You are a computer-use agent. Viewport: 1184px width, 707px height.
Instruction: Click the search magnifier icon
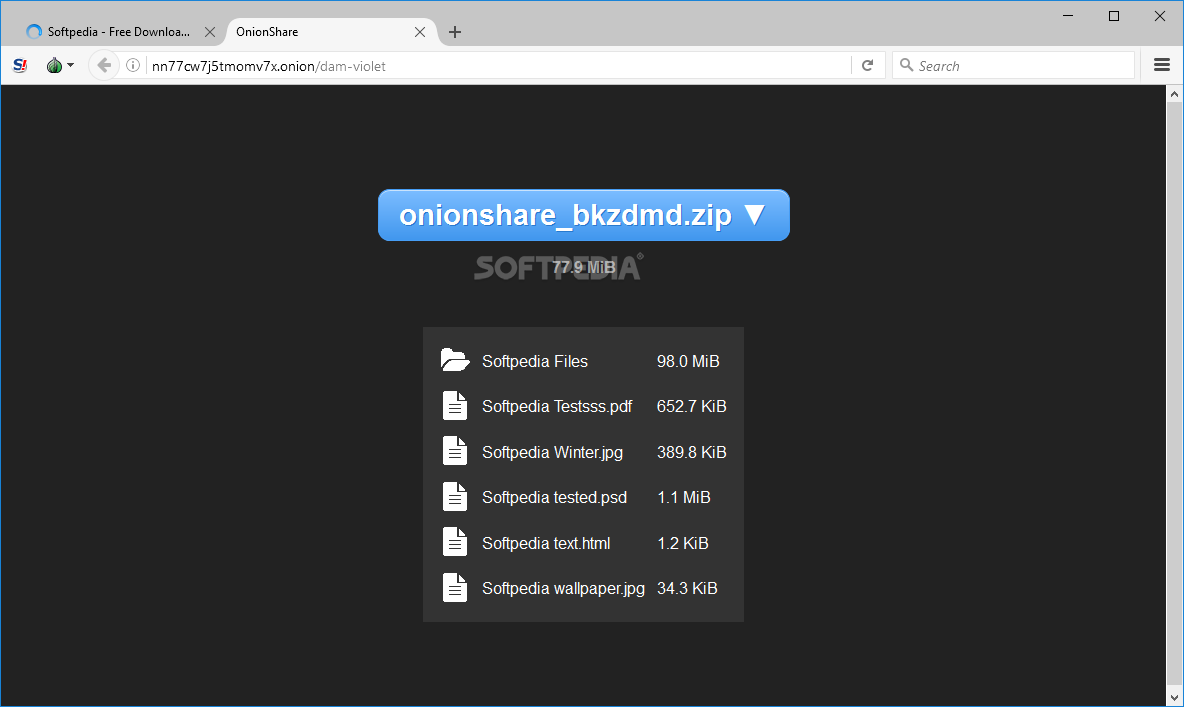[x=907, y=66]
